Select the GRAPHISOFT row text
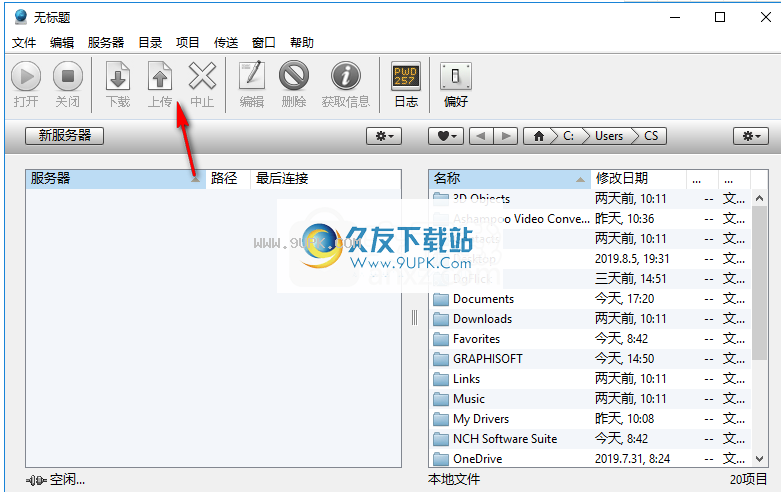 click(488, 359)
